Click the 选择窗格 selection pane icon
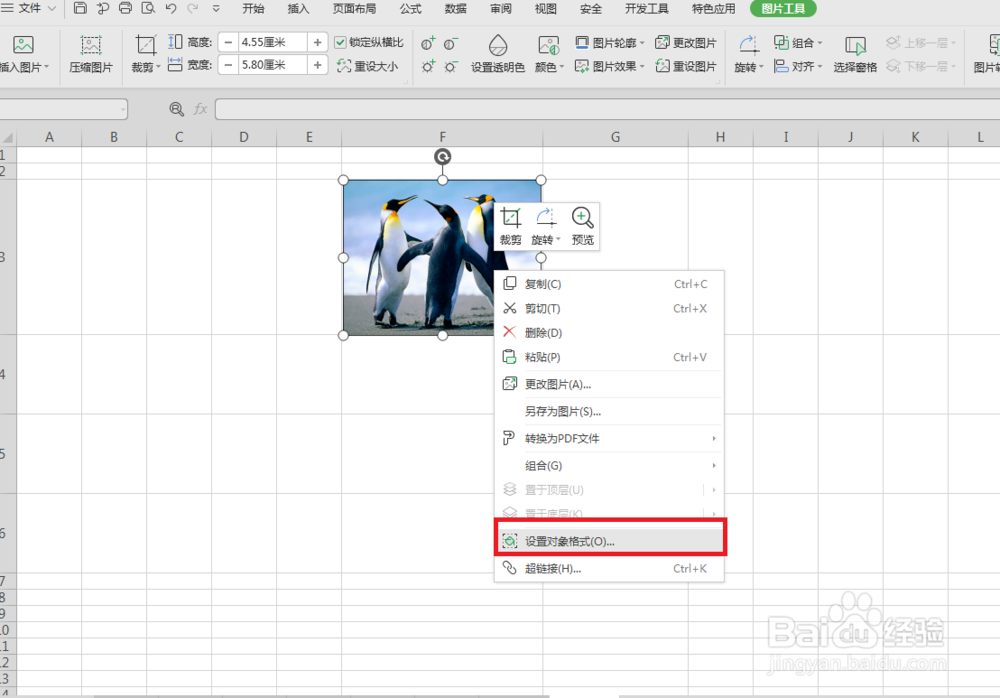Viewport: 1000px width, 698px height. [x=855, y=54]
